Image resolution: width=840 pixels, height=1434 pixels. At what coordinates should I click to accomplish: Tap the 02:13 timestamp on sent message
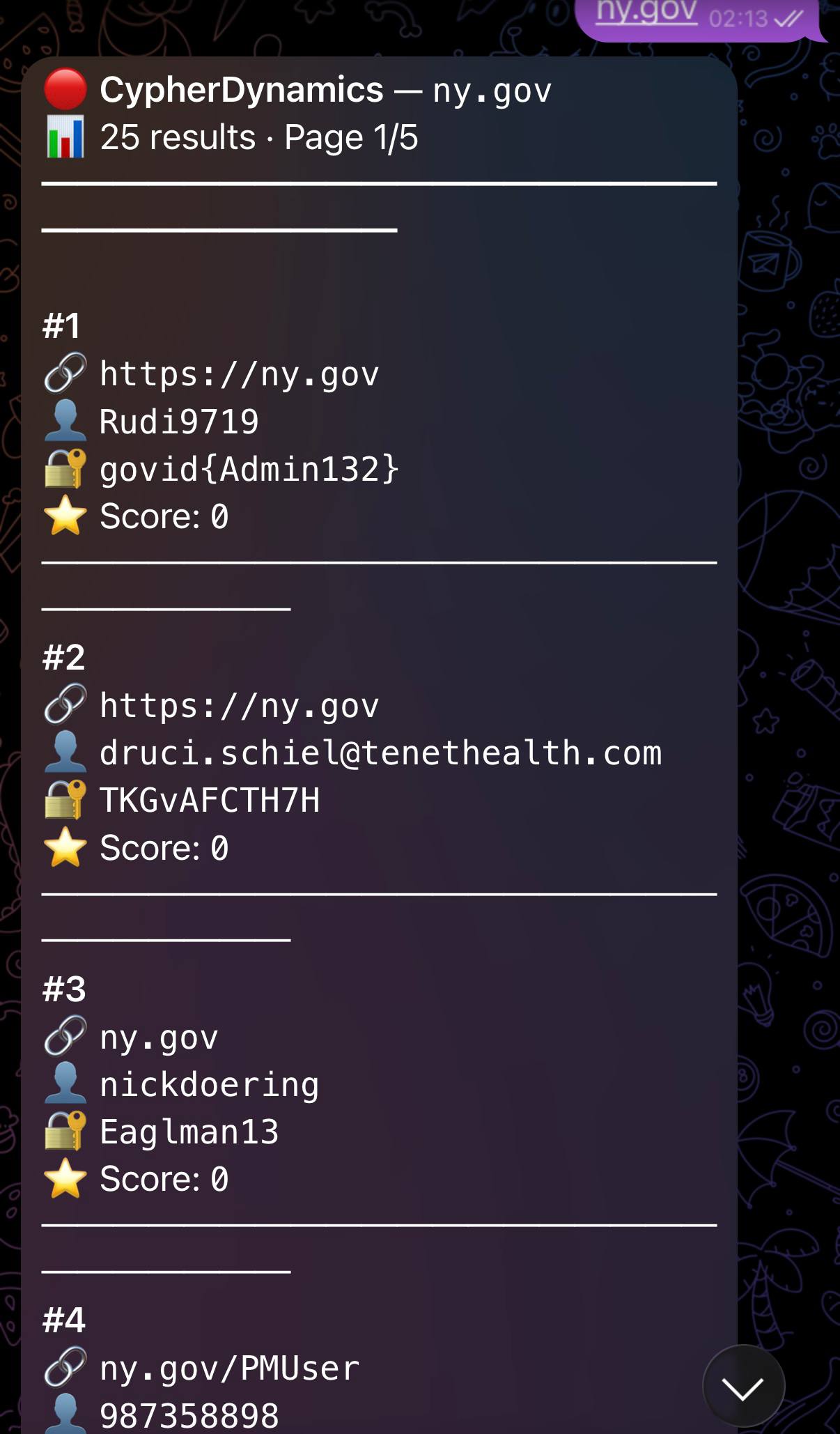point(738,18)
